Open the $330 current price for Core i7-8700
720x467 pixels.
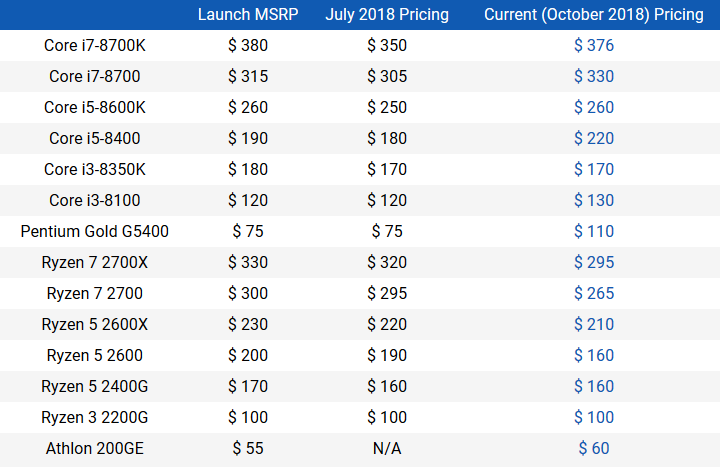pos(594,77)
